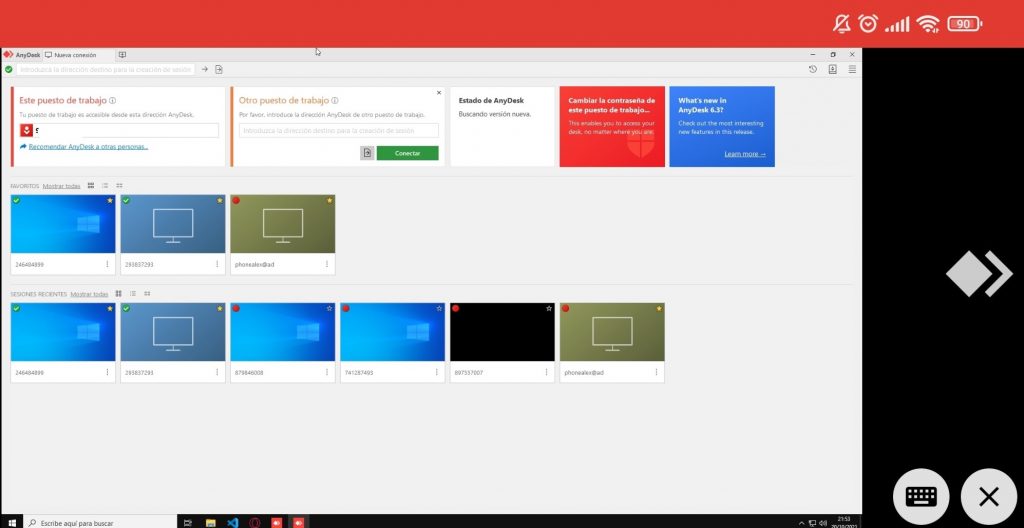This screenshot has height=528, width=1024.
Task: Open Visual Studio Code from taskbar
Action: (232, 522)
